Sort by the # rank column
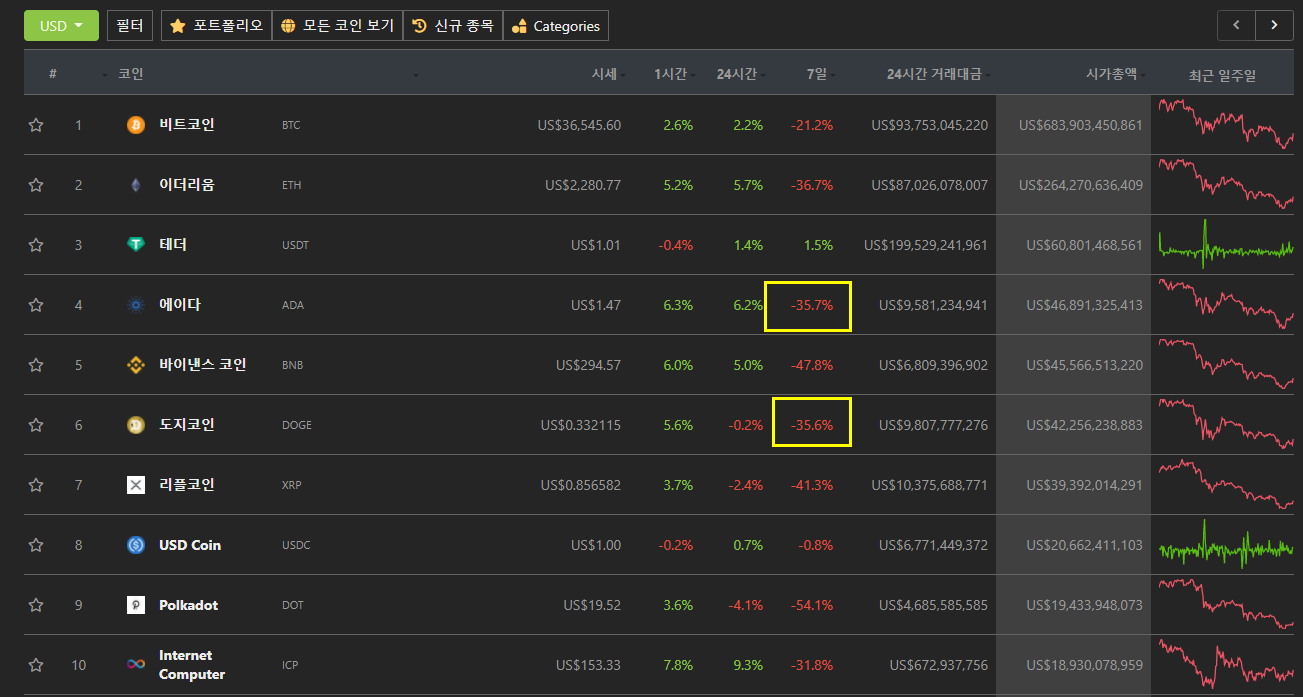Image resolution: width=1303 pixels, height=697 pixels. click(x=53, y=74)
